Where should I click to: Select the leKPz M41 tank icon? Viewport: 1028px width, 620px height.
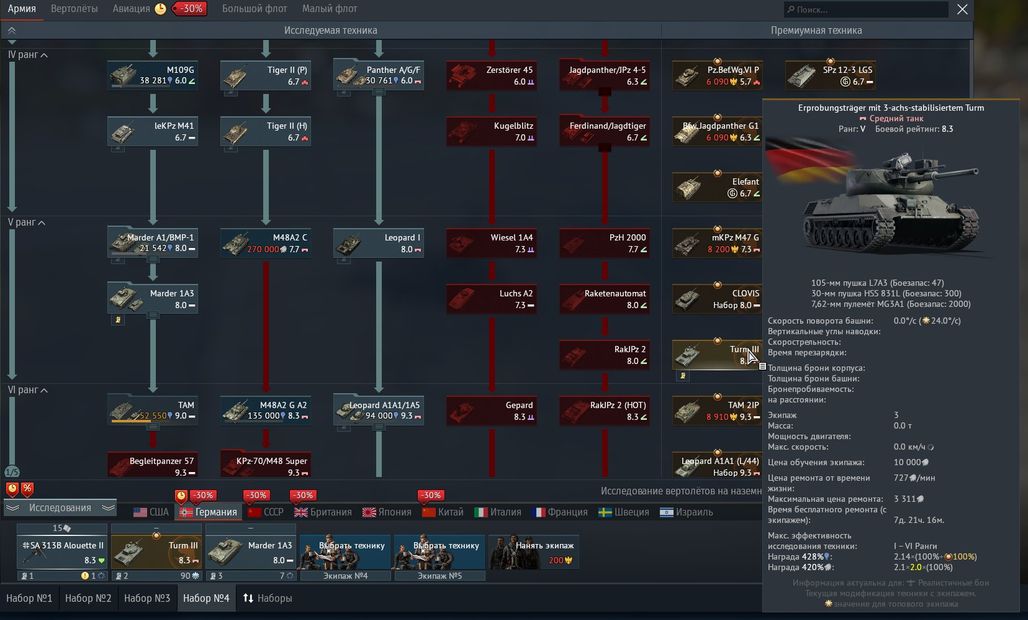153,131
